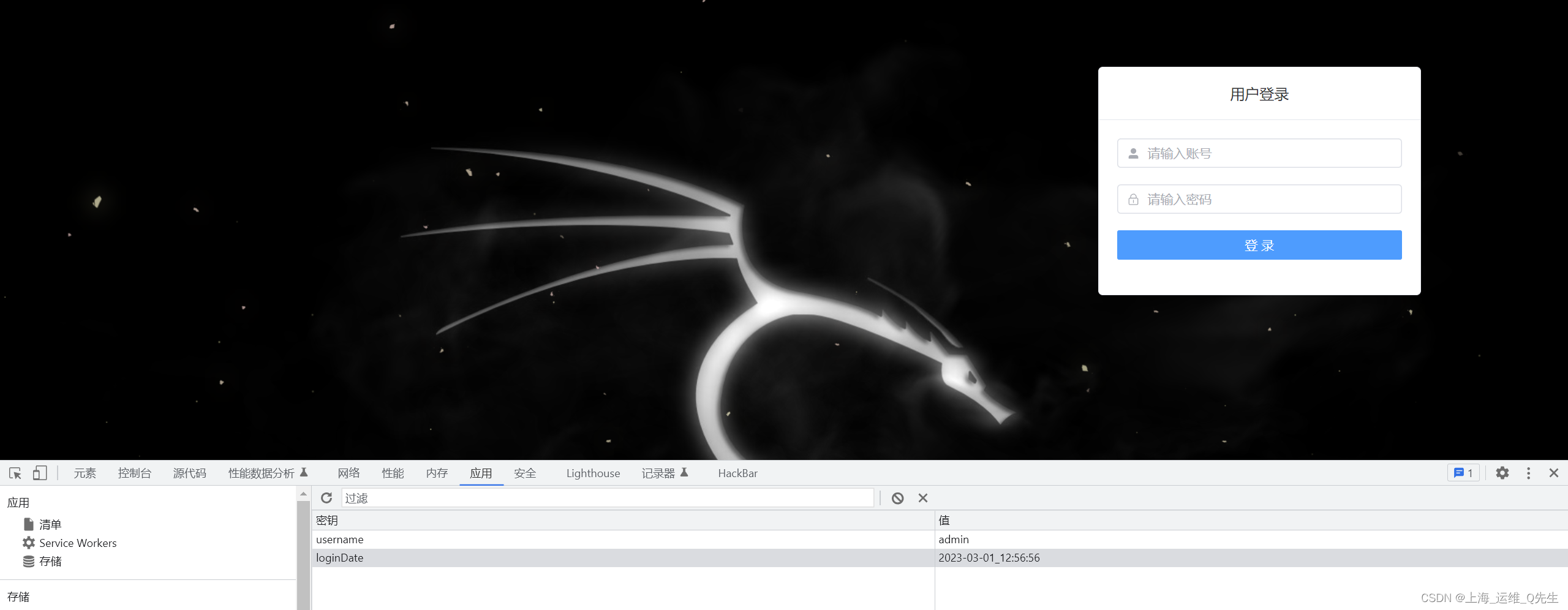Open the HackBar tab
The image size is (1568, 610).
[x=738, y=473]
